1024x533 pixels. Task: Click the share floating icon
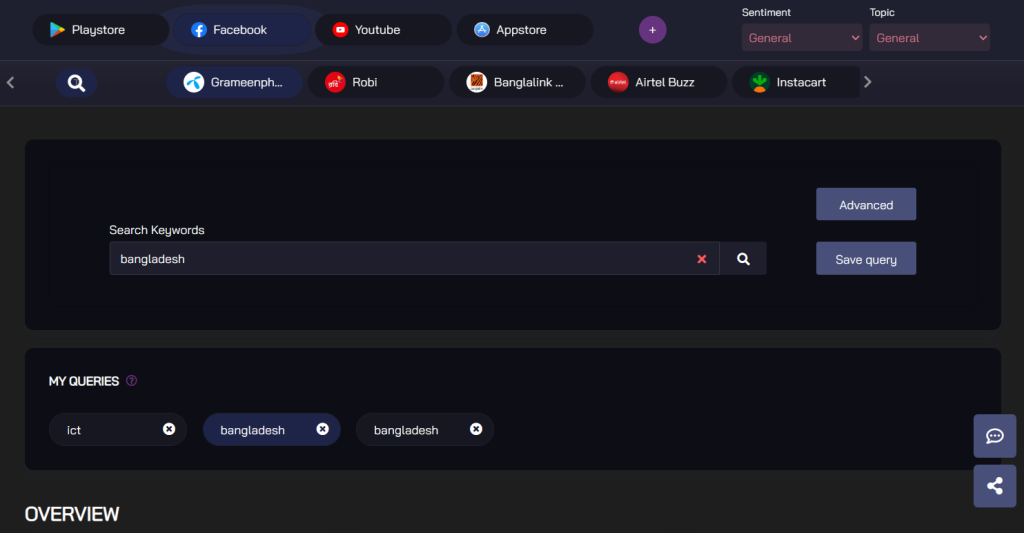pos(994,486)
